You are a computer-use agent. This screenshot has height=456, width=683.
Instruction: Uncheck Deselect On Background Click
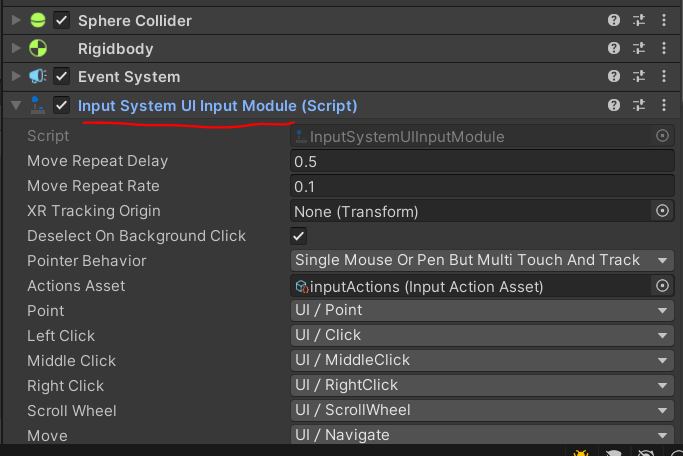point(298,236)
